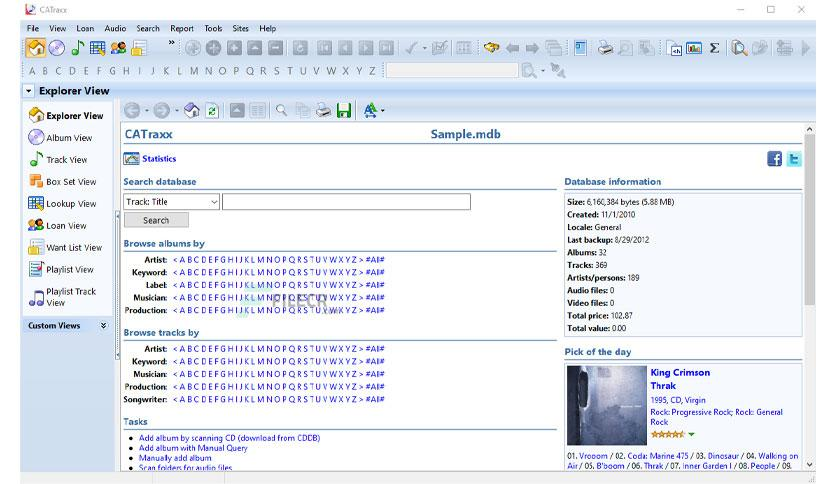Open the Explorer View header dropdown arrow
The image size is (836, 484).
pos(29,91)
